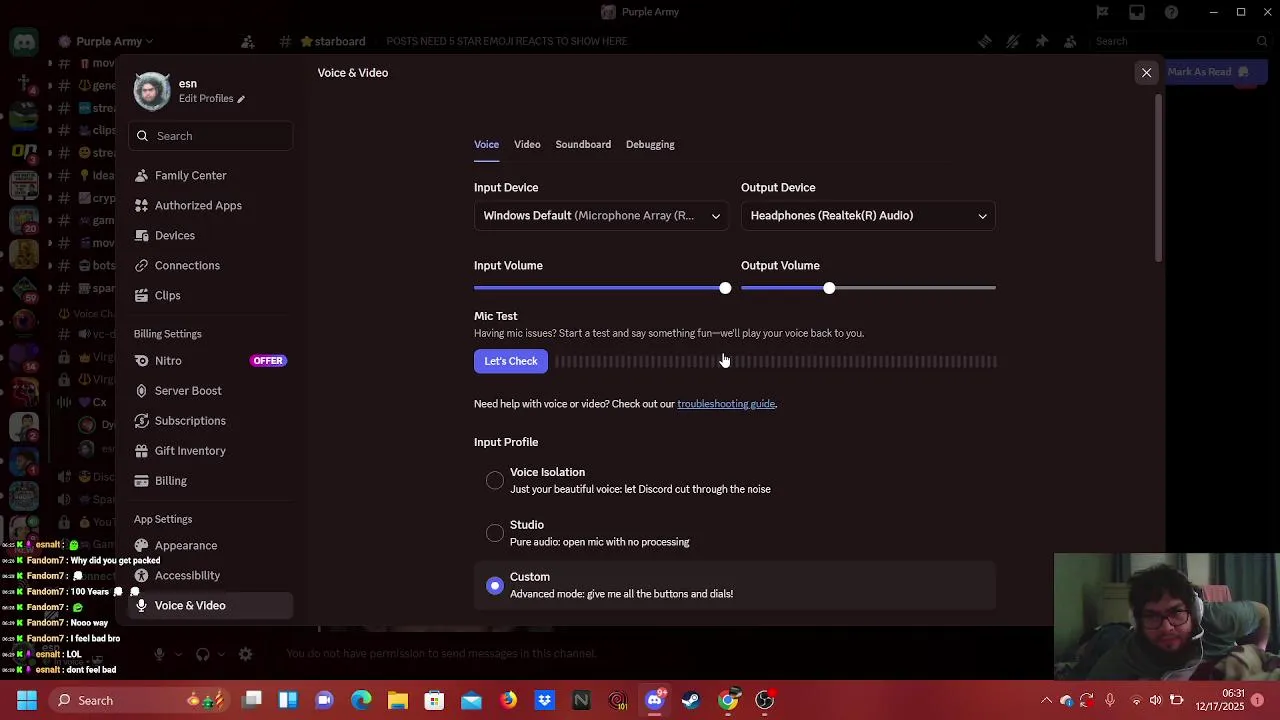Screen dimensions: 1280x720
Task: Click the Discord home icon
Action: (x=25, y=42)
